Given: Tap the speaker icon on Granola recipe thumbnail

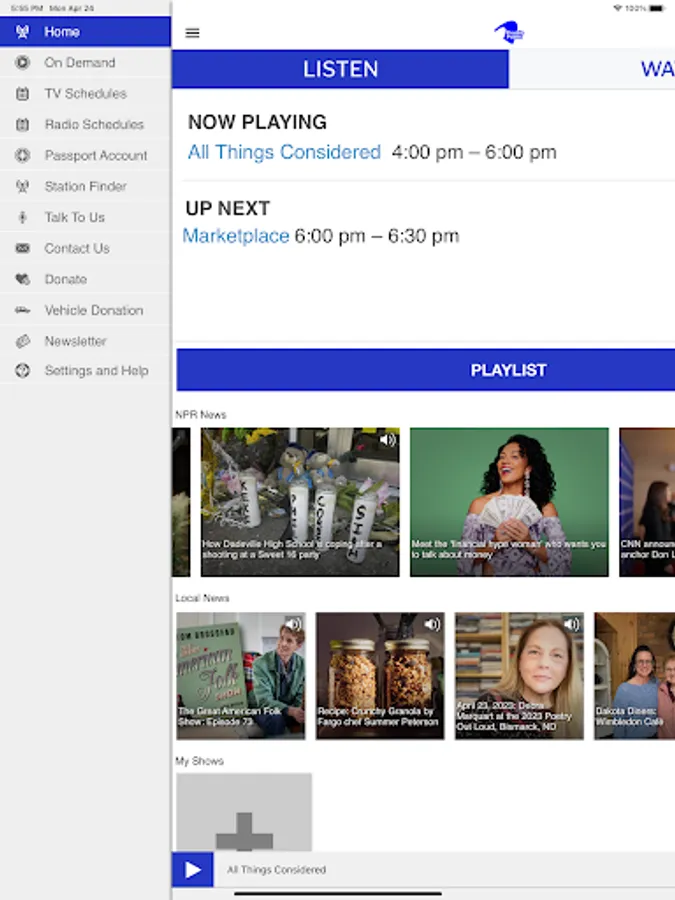Looking at the screenshot, I should [432, 624].
